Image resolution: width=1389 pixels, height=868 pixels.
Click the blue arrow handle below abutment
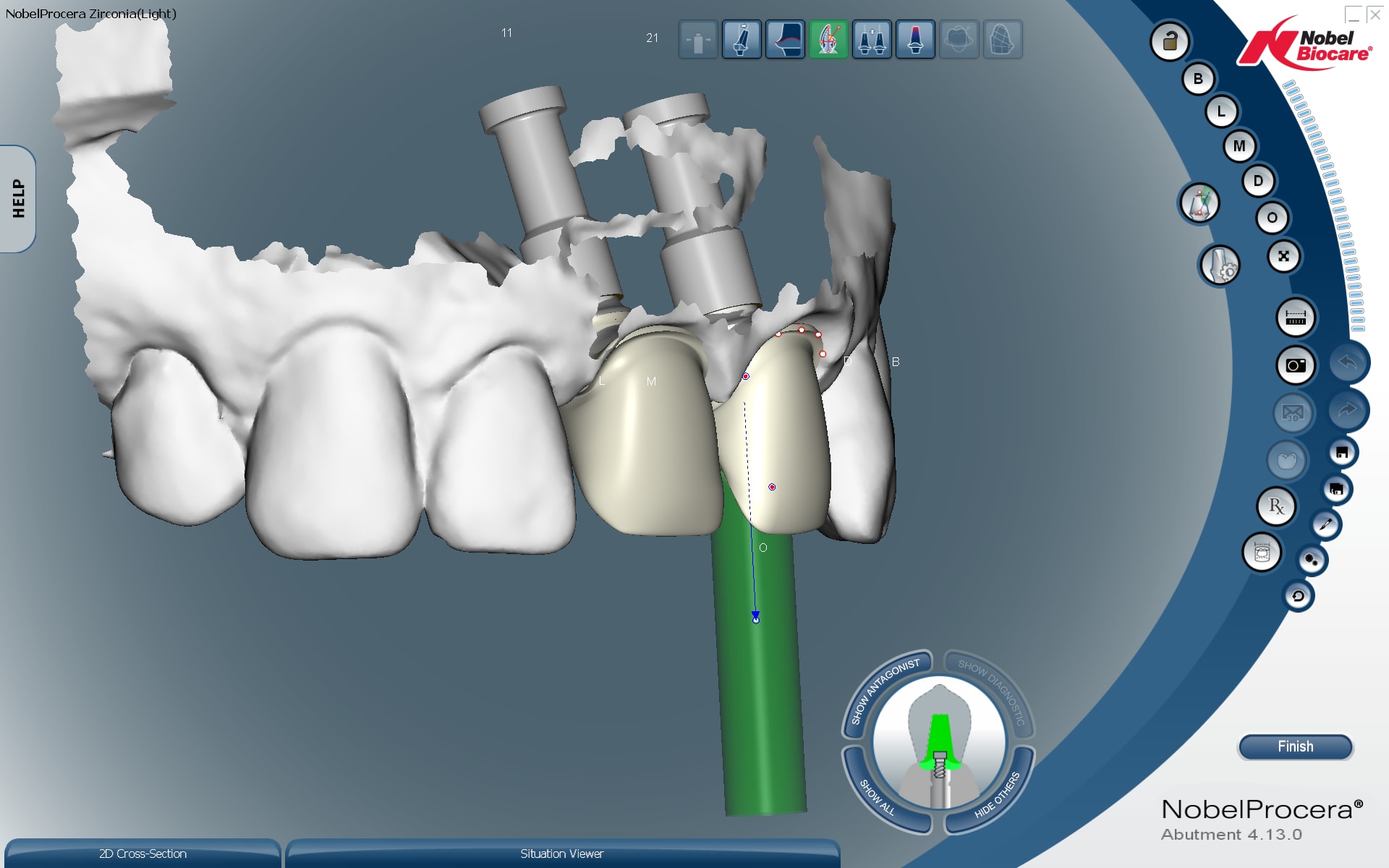click(755, 616)
